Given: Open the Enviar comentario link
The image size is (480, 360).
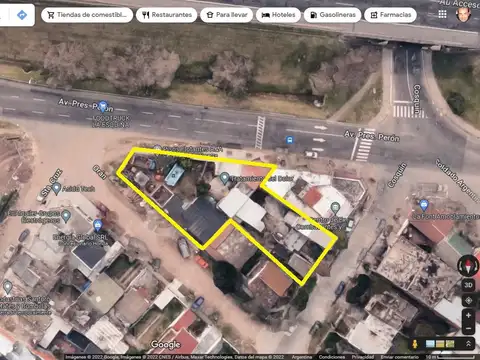Looking at the screenshot, I should point(399,357).
